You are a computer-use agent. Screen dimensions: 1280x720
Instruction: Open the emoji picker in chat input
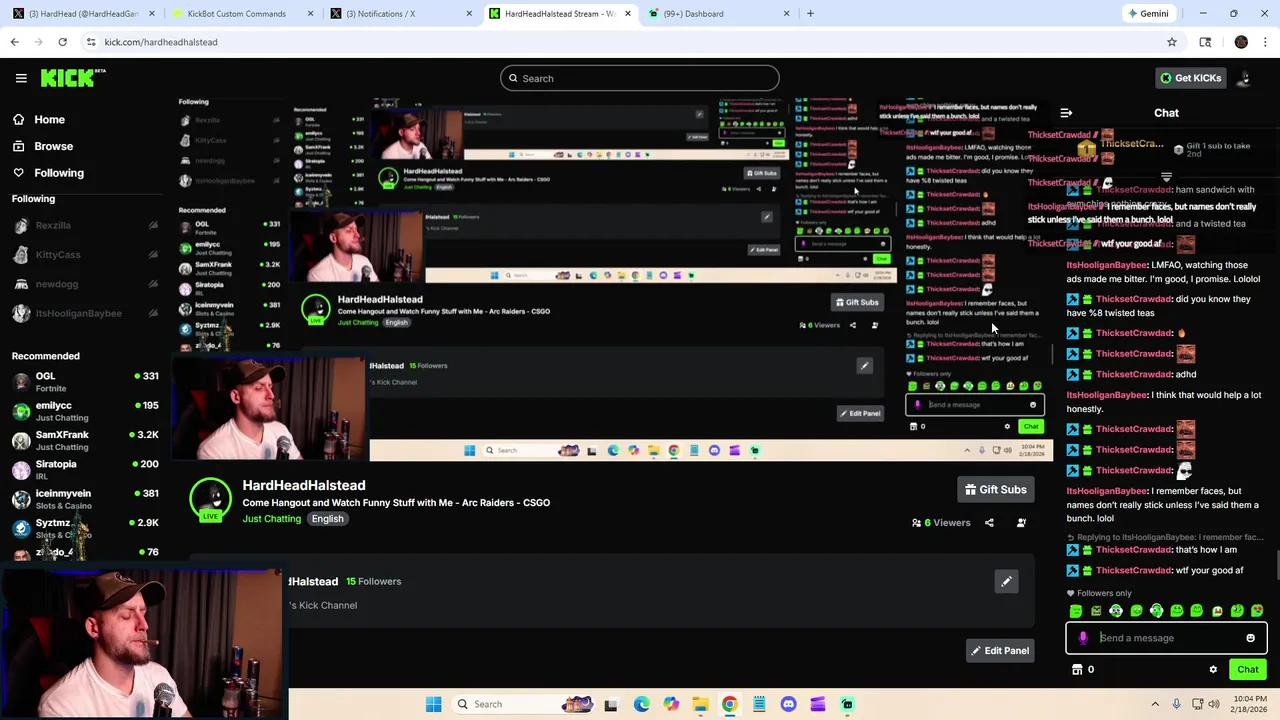[x=1250, y=638]
